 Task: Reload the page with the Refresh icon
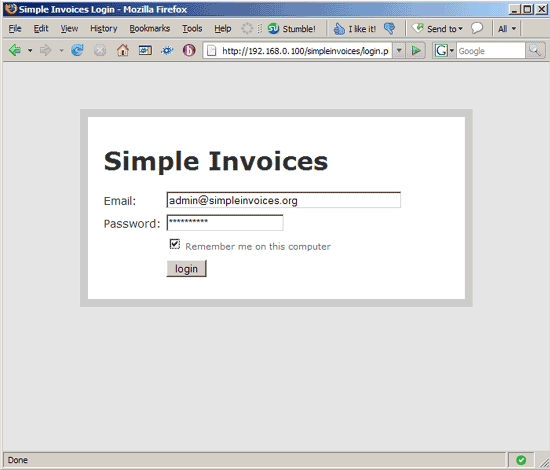77,51
